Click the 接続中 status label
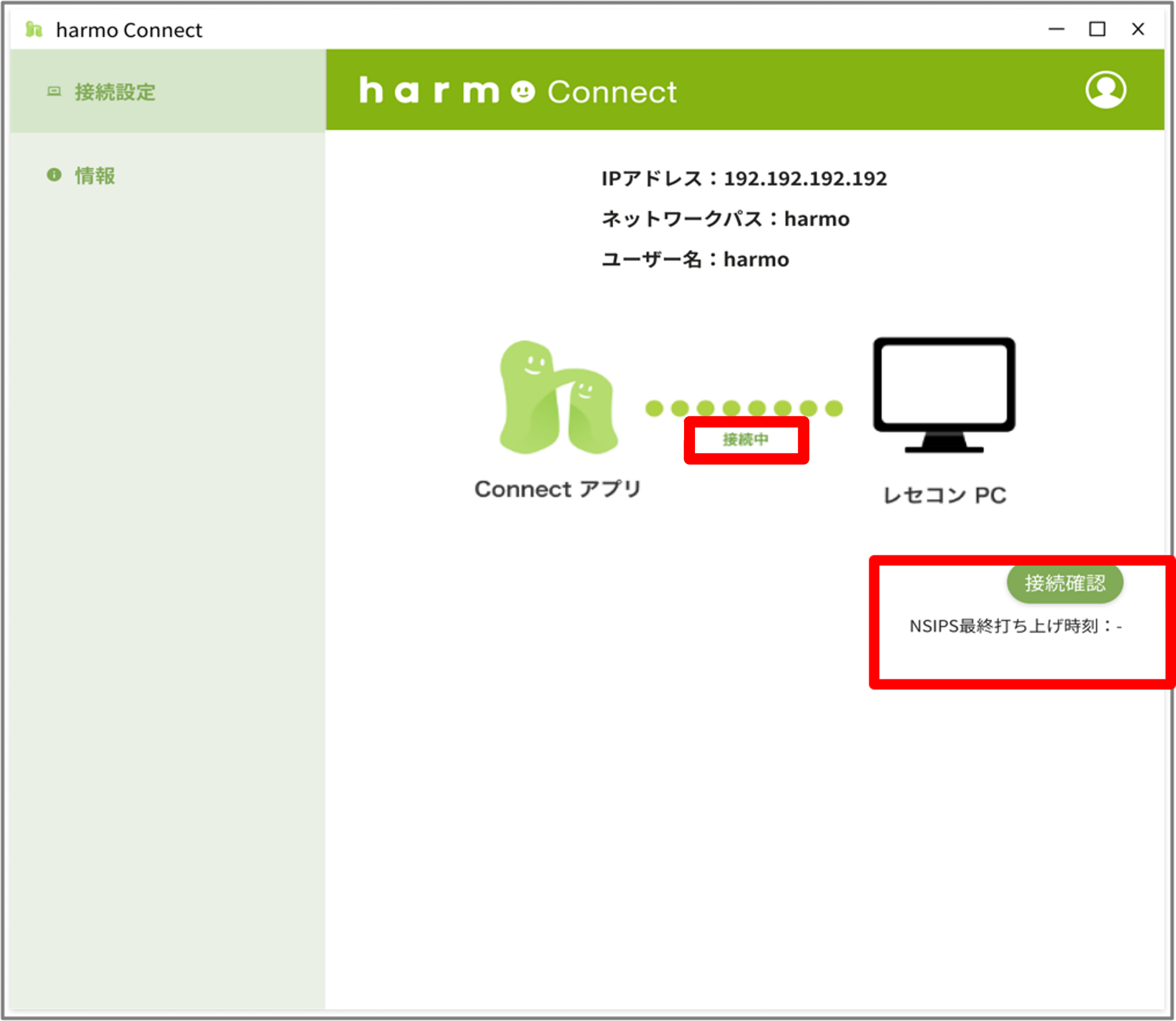Screen dimensions: 1176x1021 [x=746, y=439]
